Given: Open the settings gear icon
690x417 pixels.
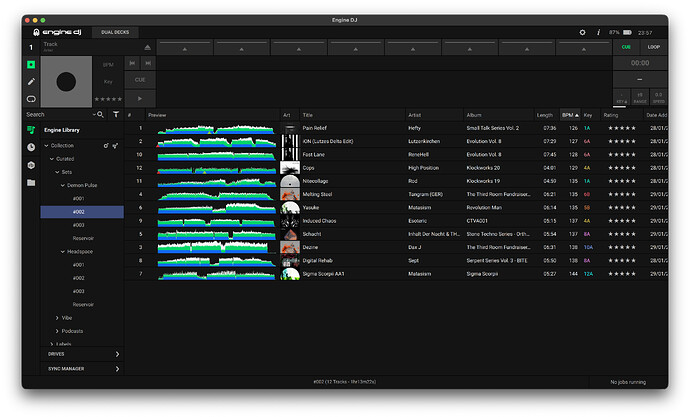Looking at the screenshot, I should (583, 32).
